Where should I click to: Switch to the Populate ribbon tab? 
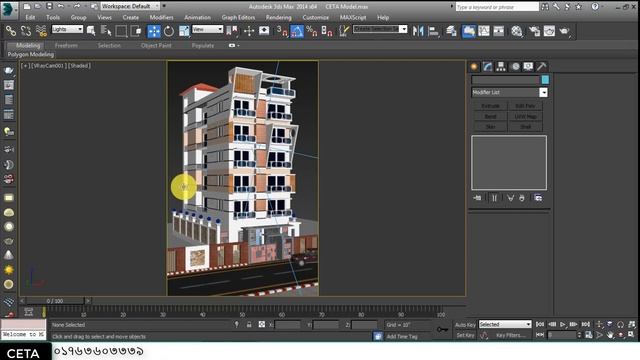203,46
